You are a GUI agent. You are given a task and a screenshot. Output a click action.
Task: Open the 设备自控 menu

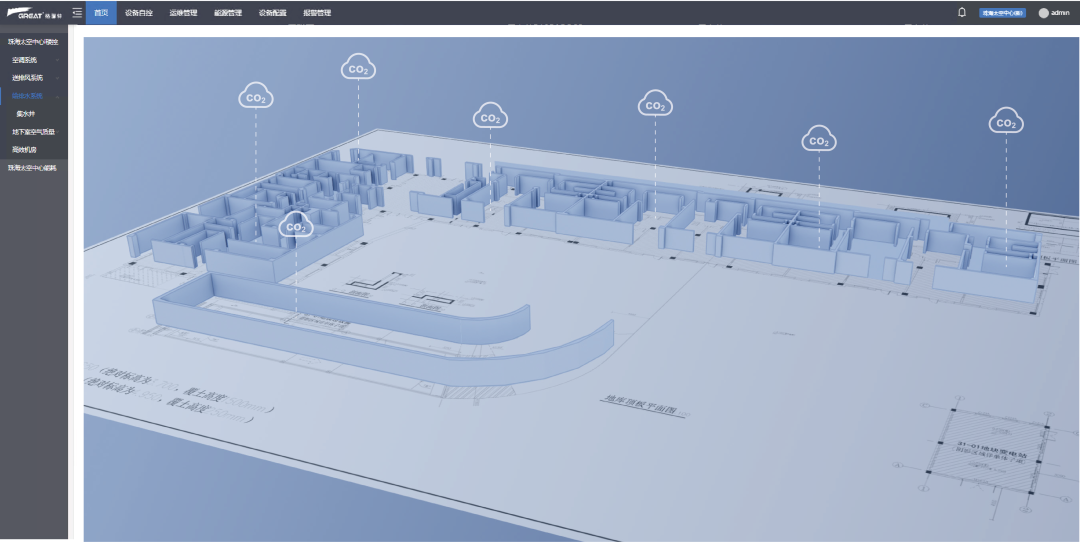139,12
